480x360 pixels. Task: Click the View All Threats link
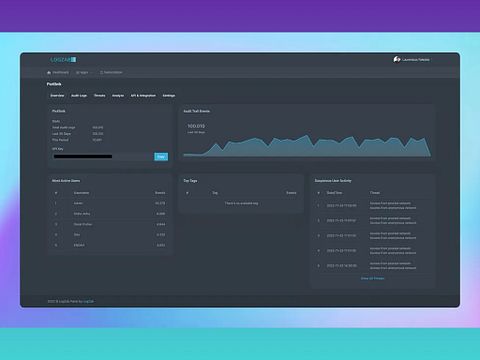point(372,278)
